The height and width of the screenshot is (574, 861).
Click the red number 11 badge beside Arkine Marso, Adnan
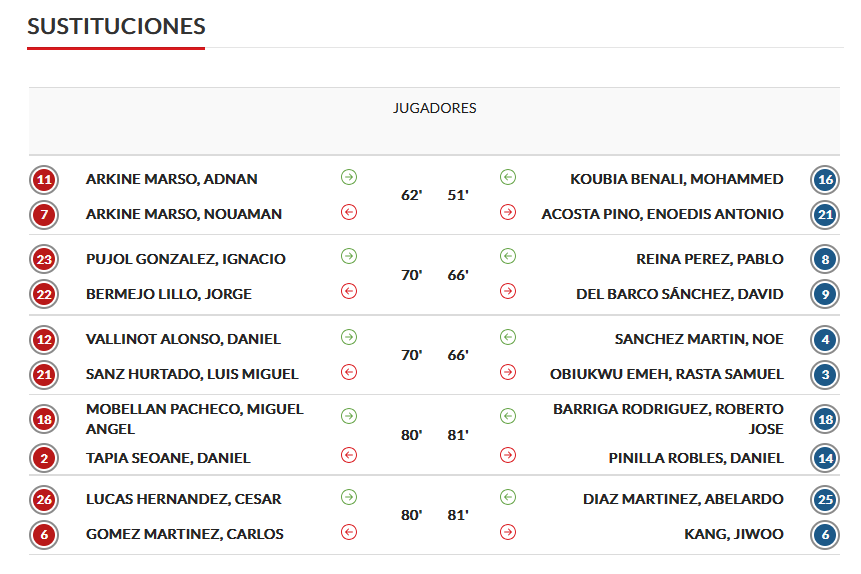coord(44,180)
